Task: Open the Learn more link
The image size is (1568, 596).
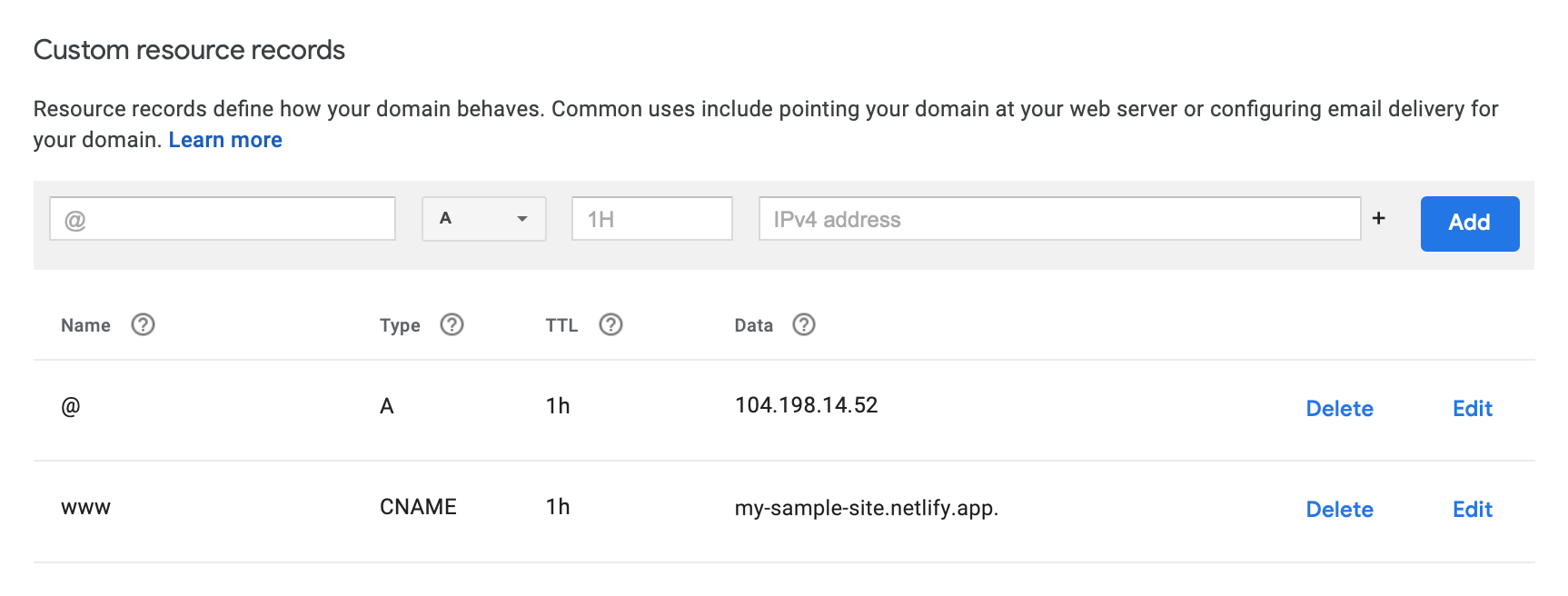Action: [x=225, y=140]
